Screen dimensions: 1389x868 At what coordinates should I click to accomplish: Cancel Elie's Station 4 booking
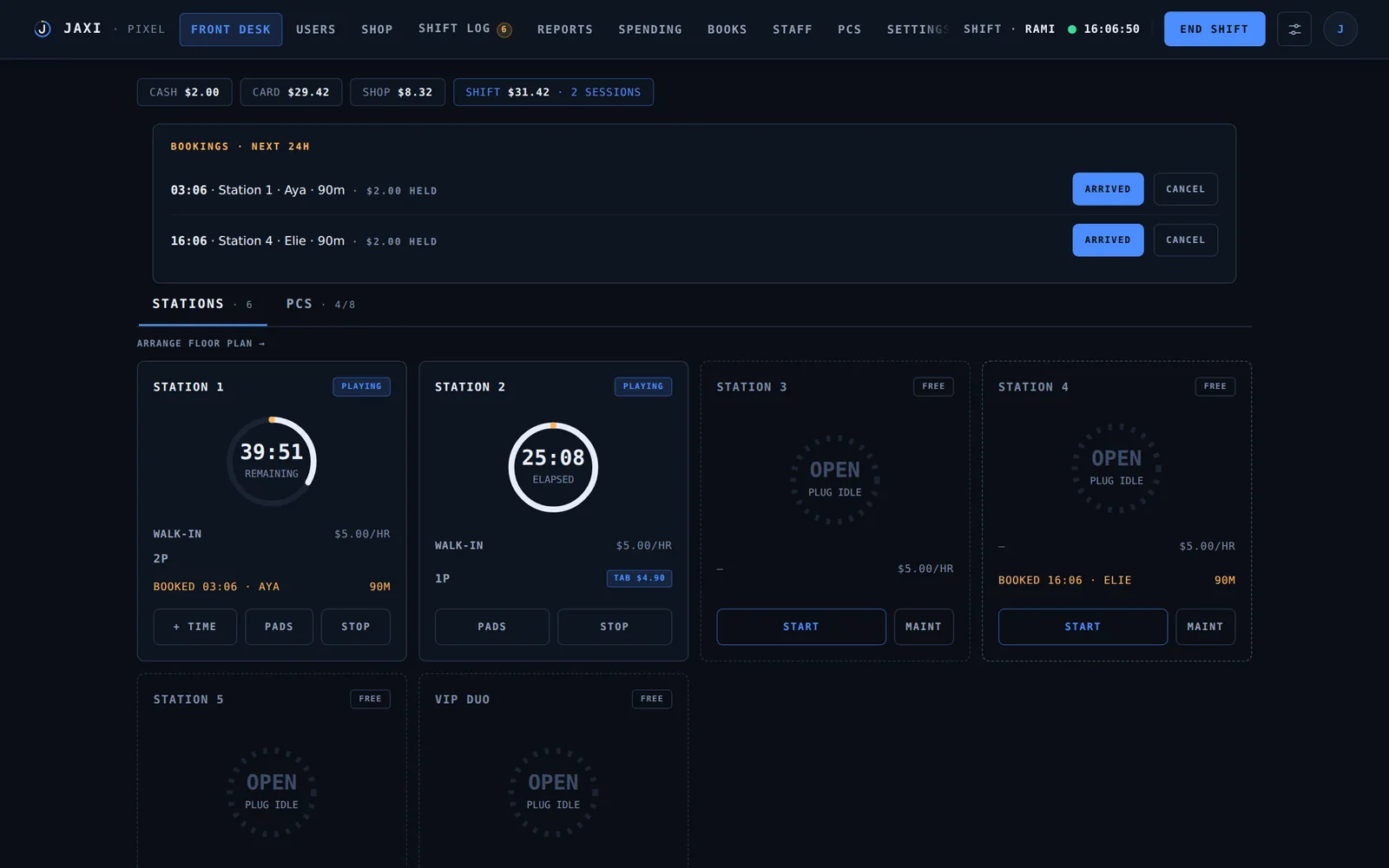(x=1185, y=240)
